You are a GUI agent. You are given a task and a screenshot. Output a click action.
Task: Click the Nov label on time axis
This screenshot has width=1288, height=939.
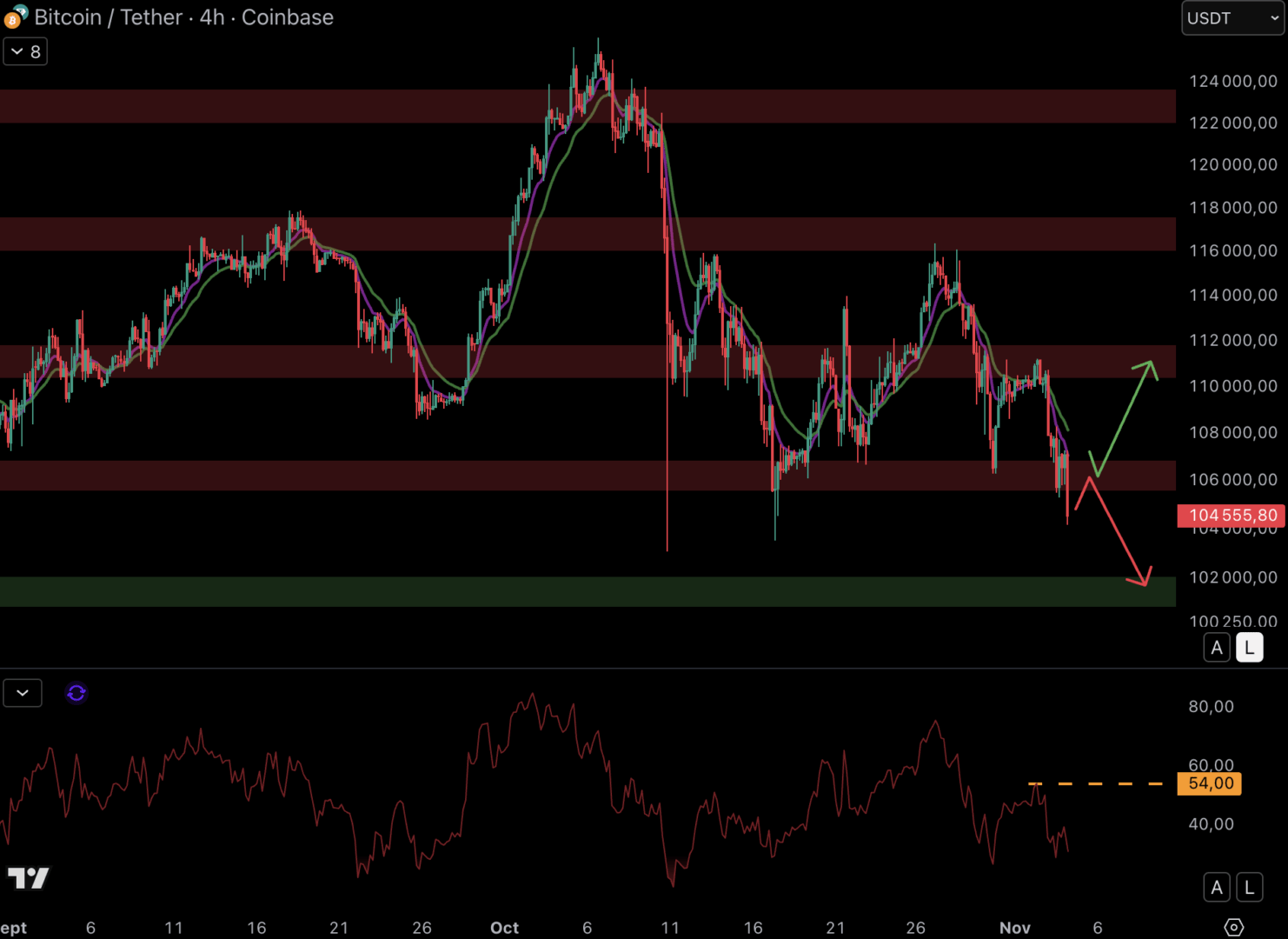pyautogui.click(x=1014, y=928)
